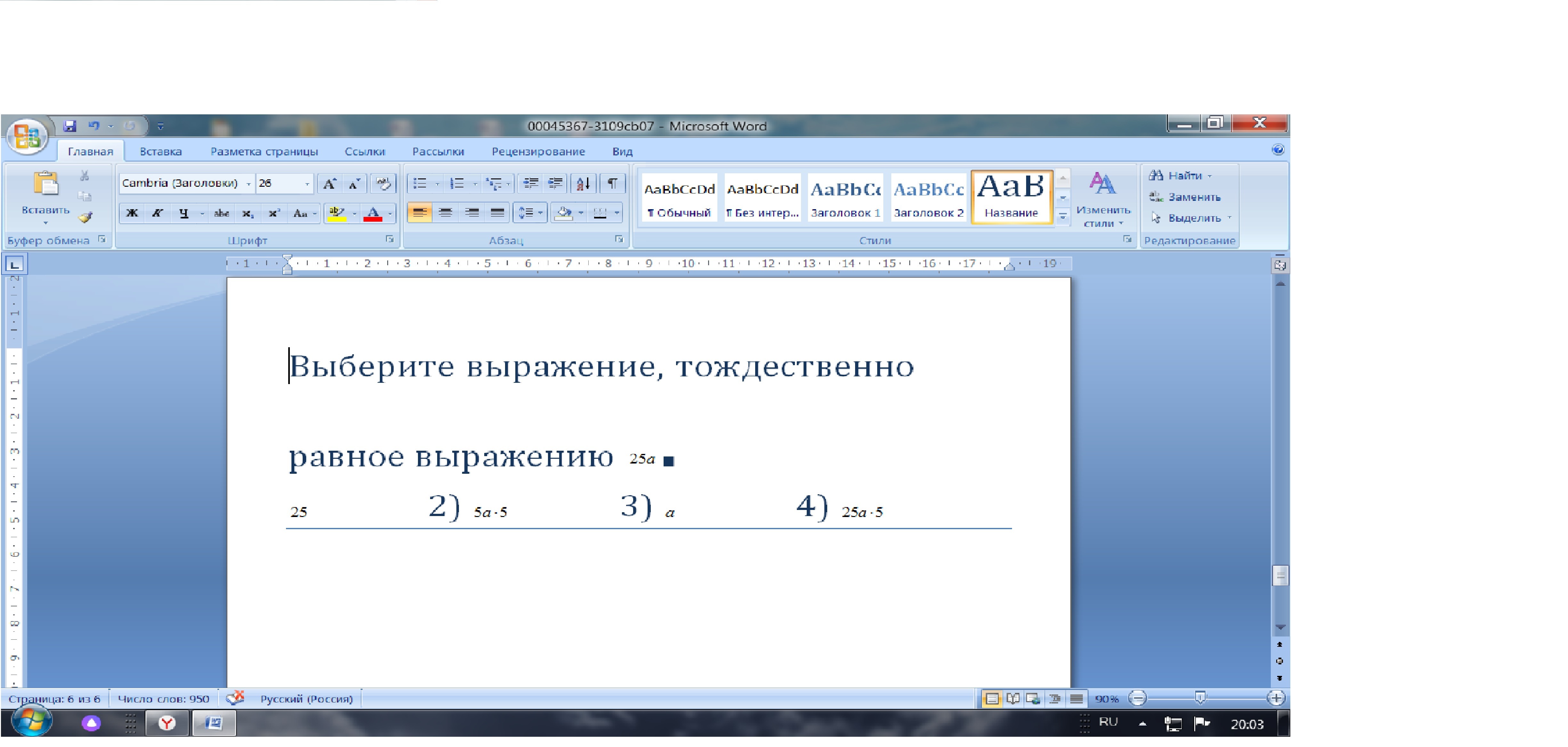Click the Format Painter brush icon
The width and height of the screenshot is (1568, 747).
(x=85, y=218)
